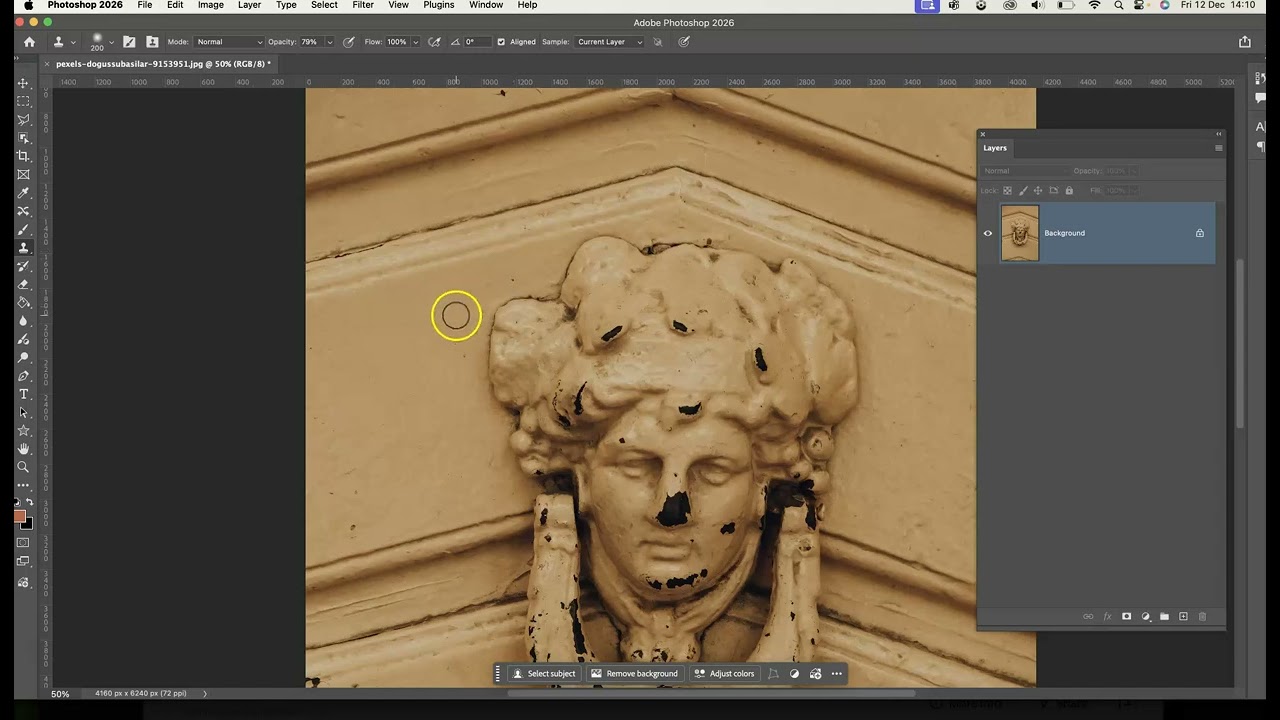Toggle pressure for opacity button
This screenshot has width=1280, height=720.
coord(349,42)
